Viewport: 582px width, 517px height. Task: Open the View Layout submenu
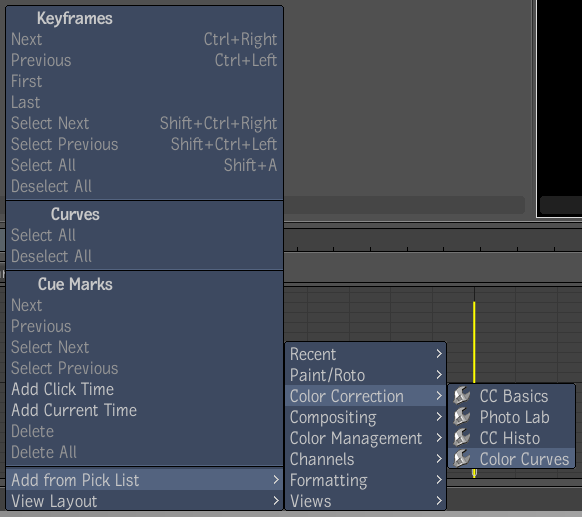[x=145, y=501]
